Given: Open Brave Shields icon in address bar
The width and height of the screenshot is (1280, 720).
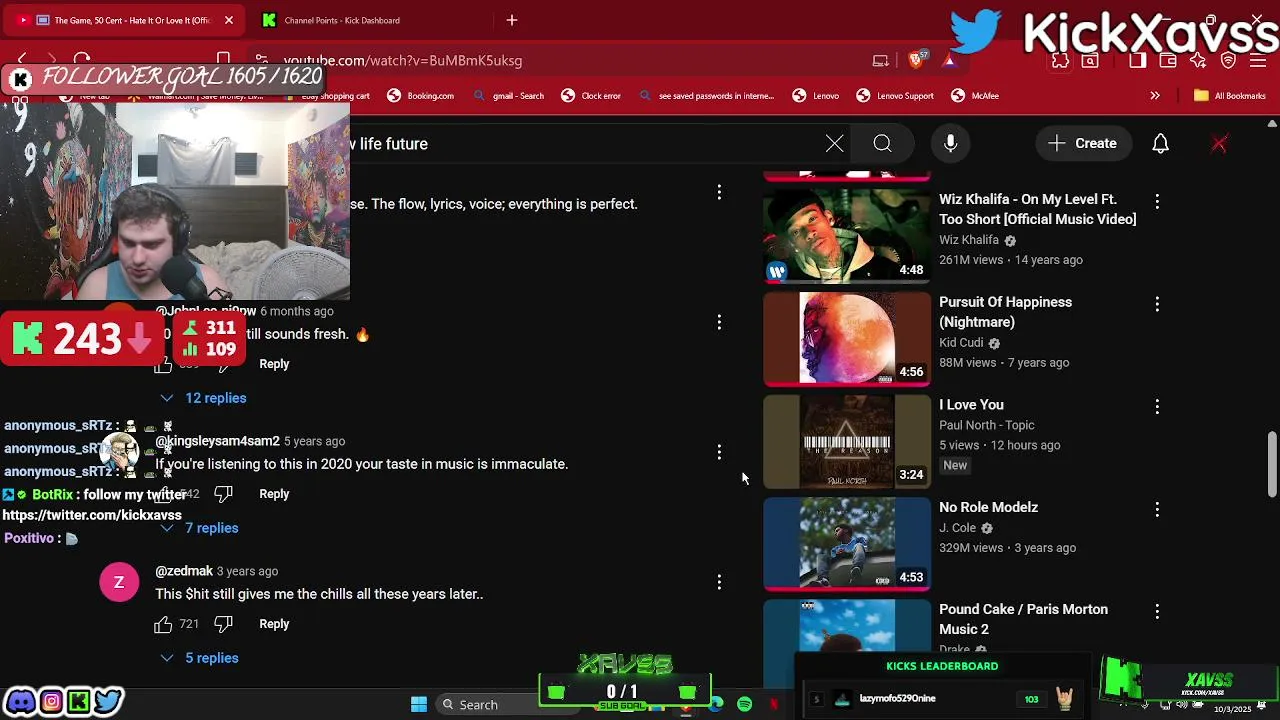Looking at the screenshot, I should click(916, 60).
